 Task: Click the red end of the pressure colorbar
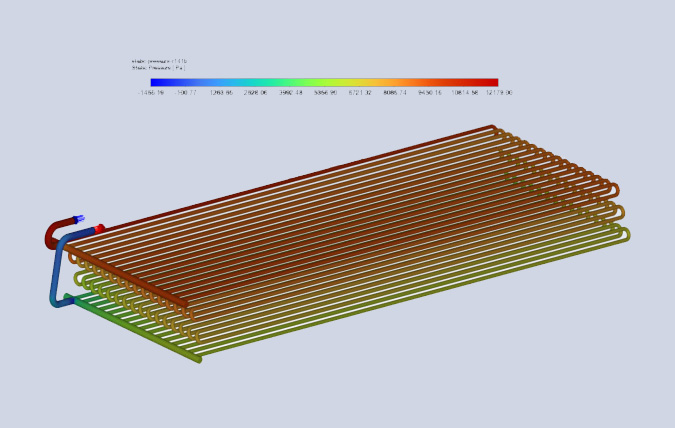tap(491, 82)
